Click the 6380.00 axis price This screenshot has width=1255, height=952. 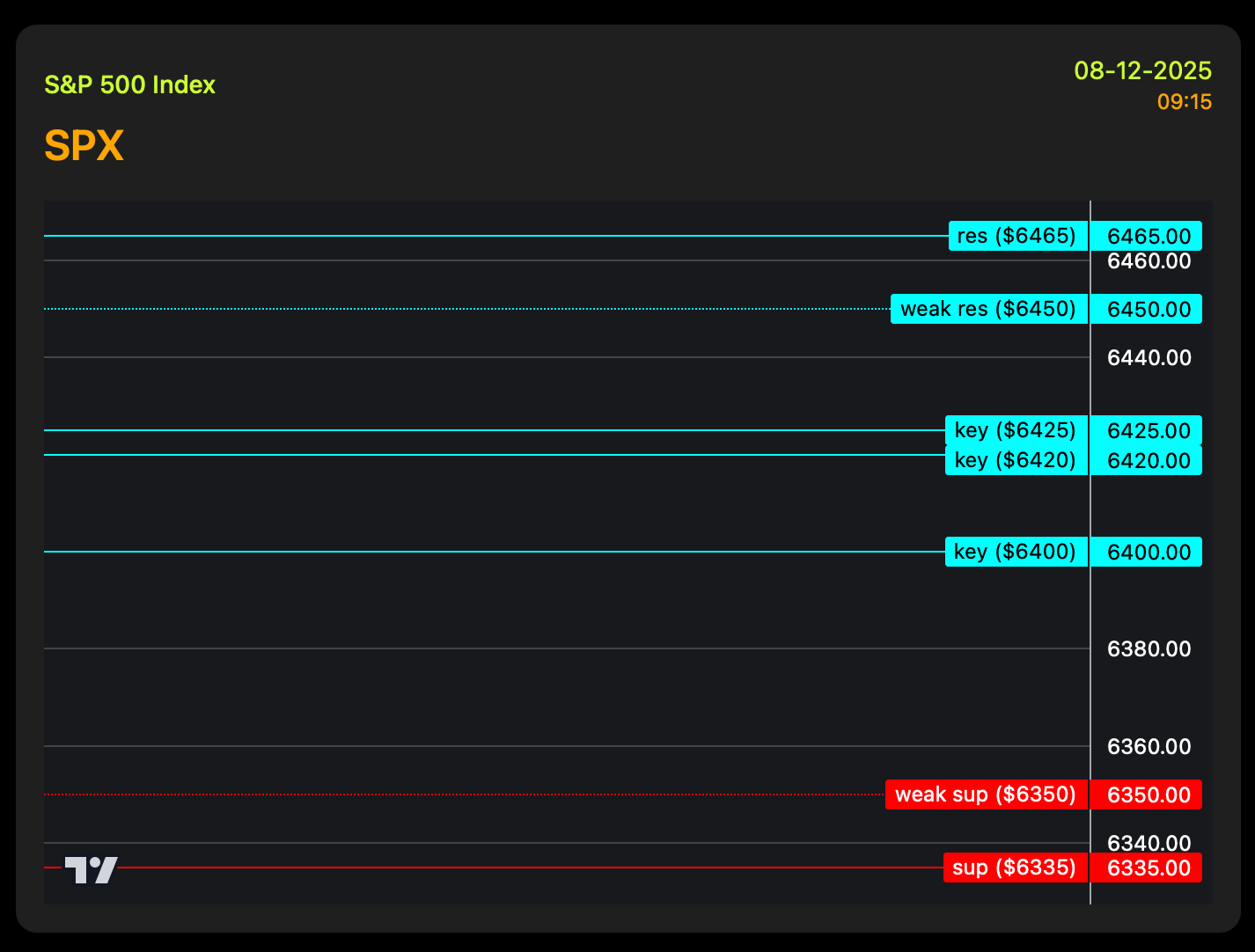tap(1149, 649)
